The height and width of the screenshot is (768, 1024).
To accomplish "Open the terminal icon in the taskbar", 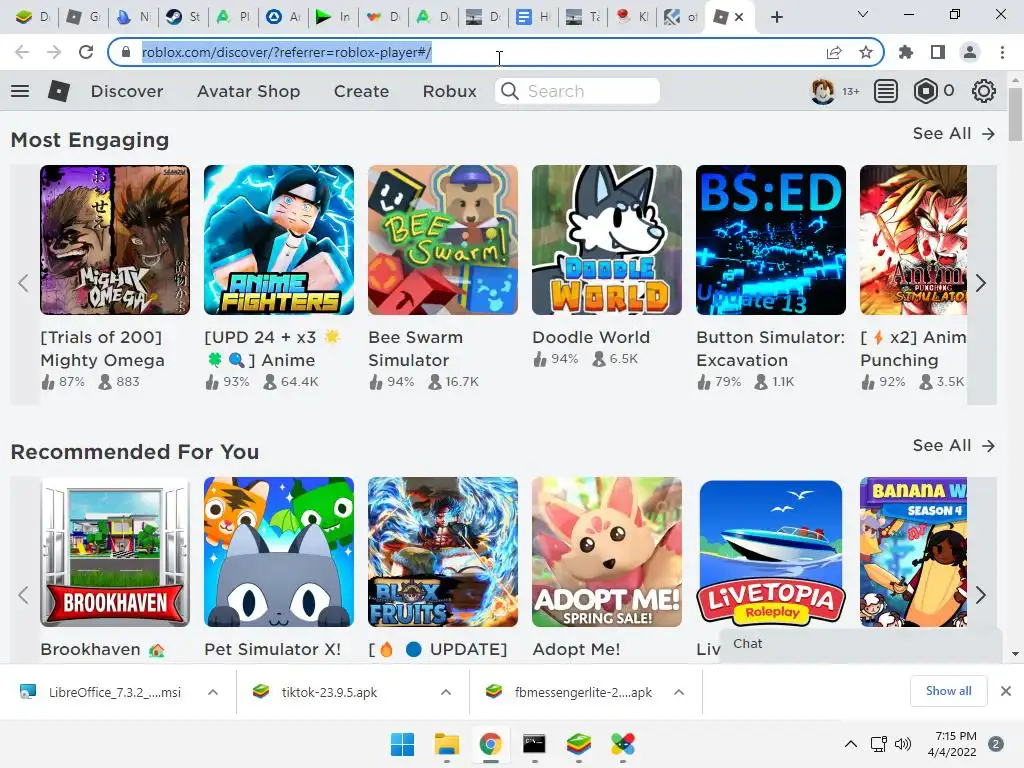I will pyautogui.click(x=534, y=744).
